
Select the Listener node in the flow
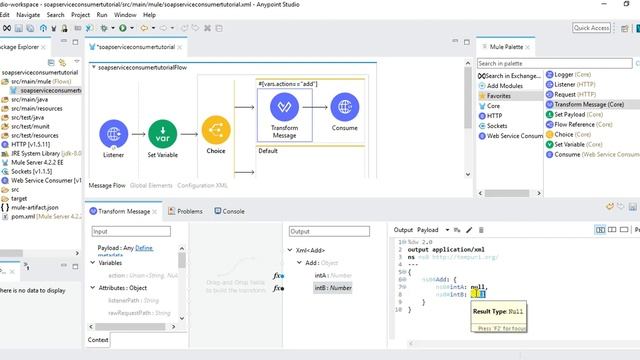(x=113, y=133)
